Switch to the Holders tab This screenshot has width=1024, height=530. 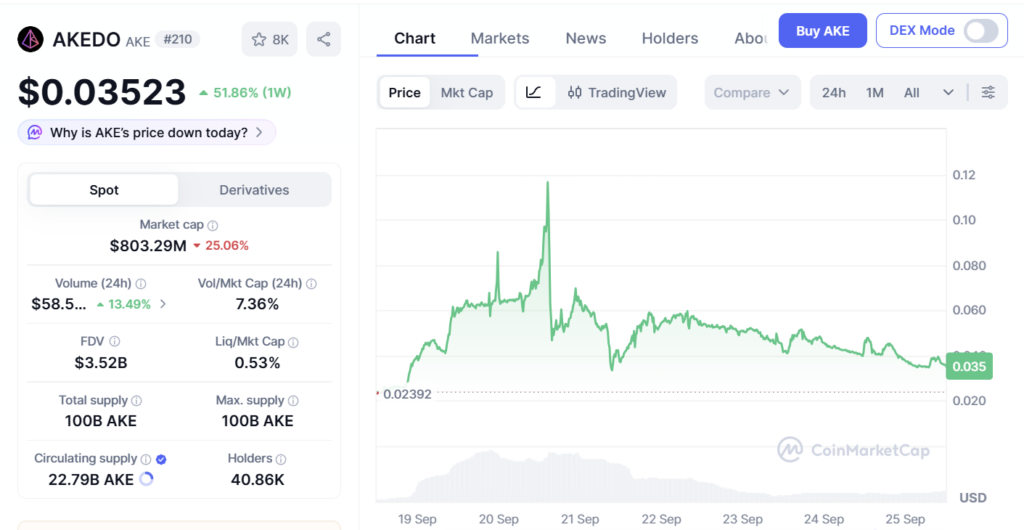670,39
